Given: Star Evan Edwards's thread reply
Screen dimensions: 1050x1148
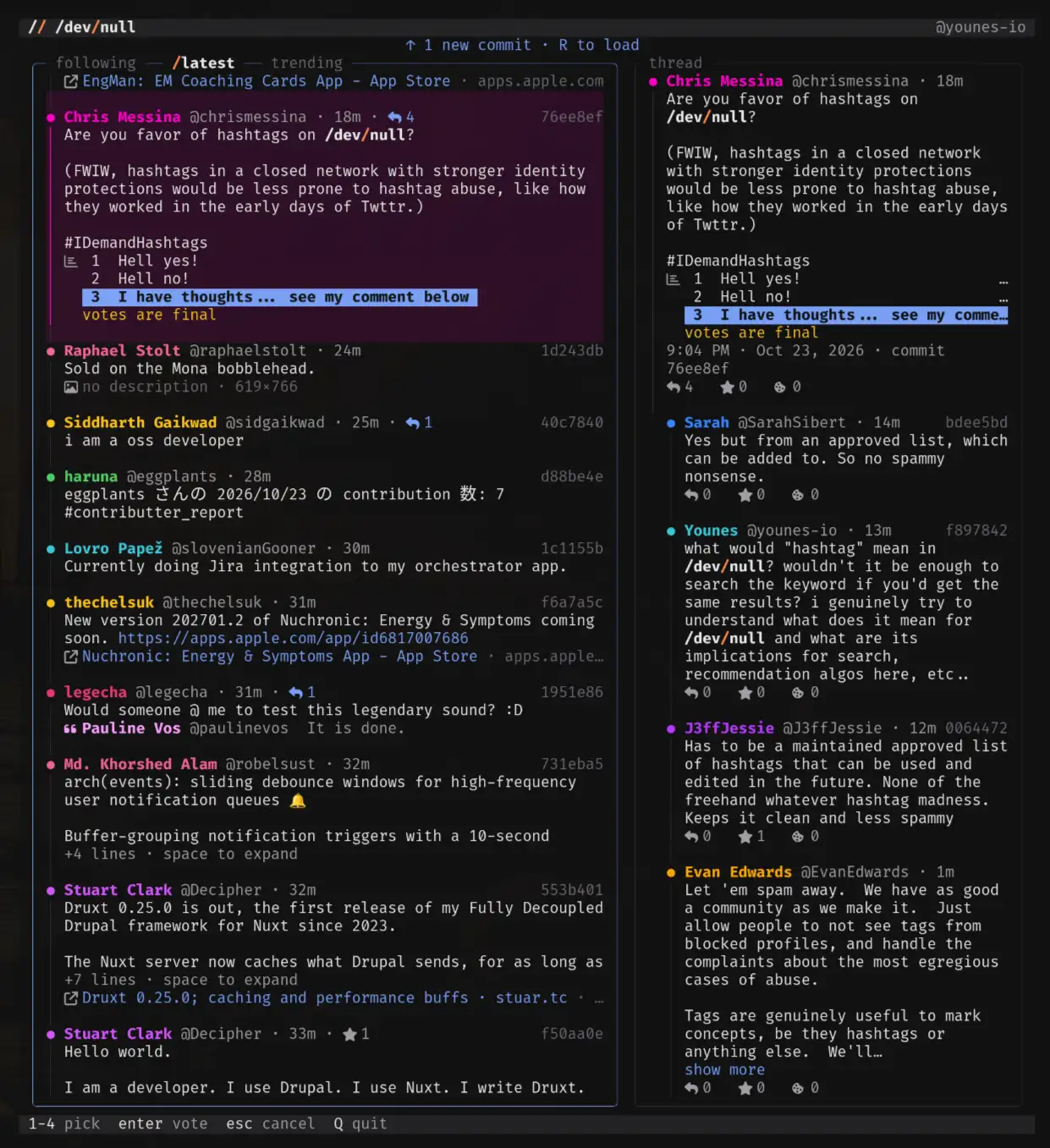Looking at the screenshot, I should click(745, 1088).
